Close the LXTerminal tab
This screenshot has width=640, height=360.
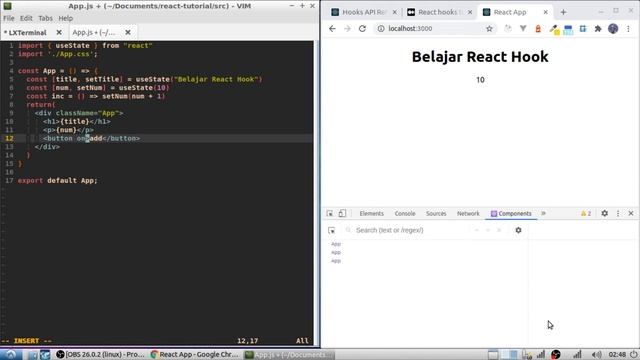[59, 32]
